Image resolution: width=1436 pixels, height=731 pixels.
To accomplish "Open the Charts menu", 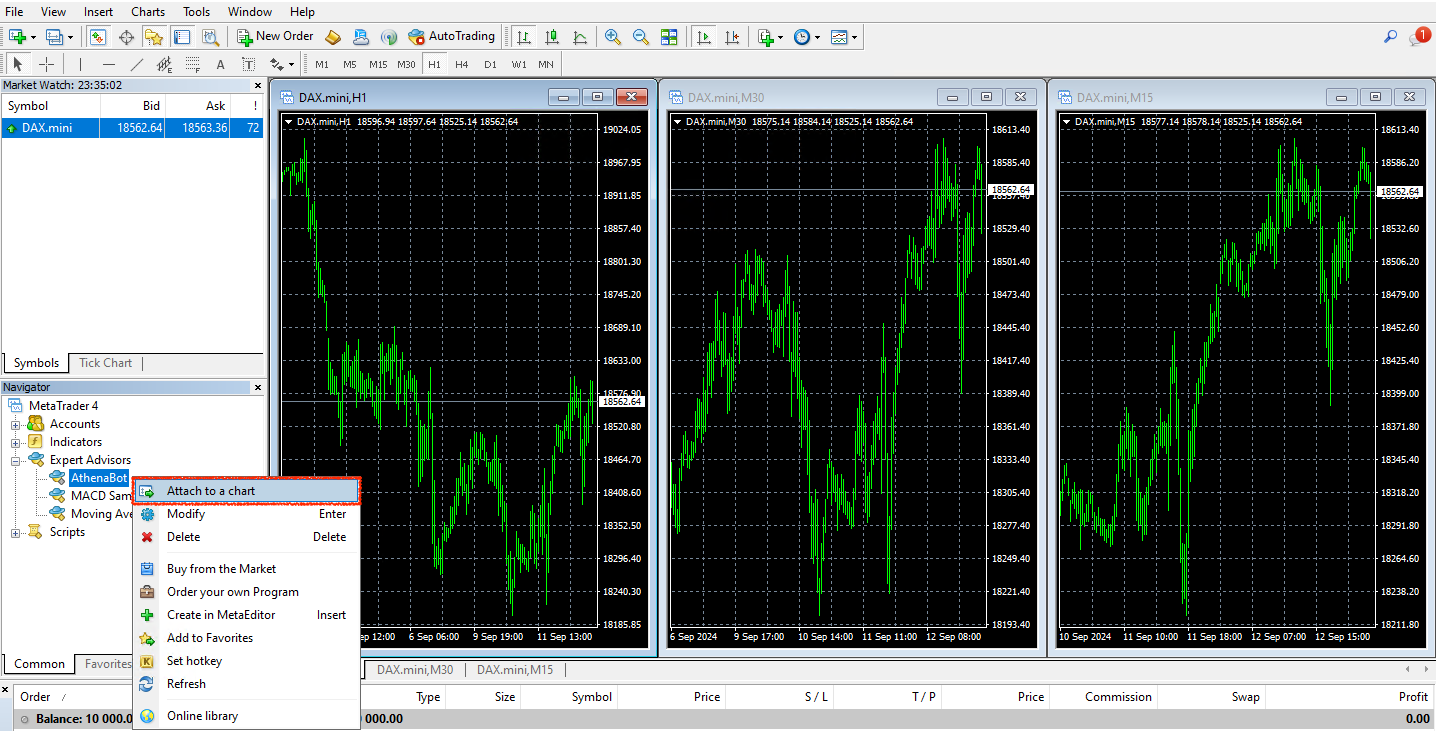I will pyautogui.click(x=148, y=12).
